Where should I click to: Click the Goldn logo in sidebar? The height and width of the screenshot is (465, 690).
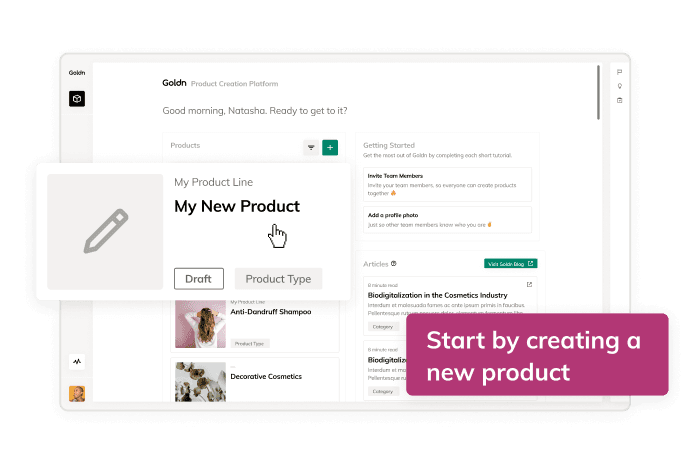click(77, 73)
